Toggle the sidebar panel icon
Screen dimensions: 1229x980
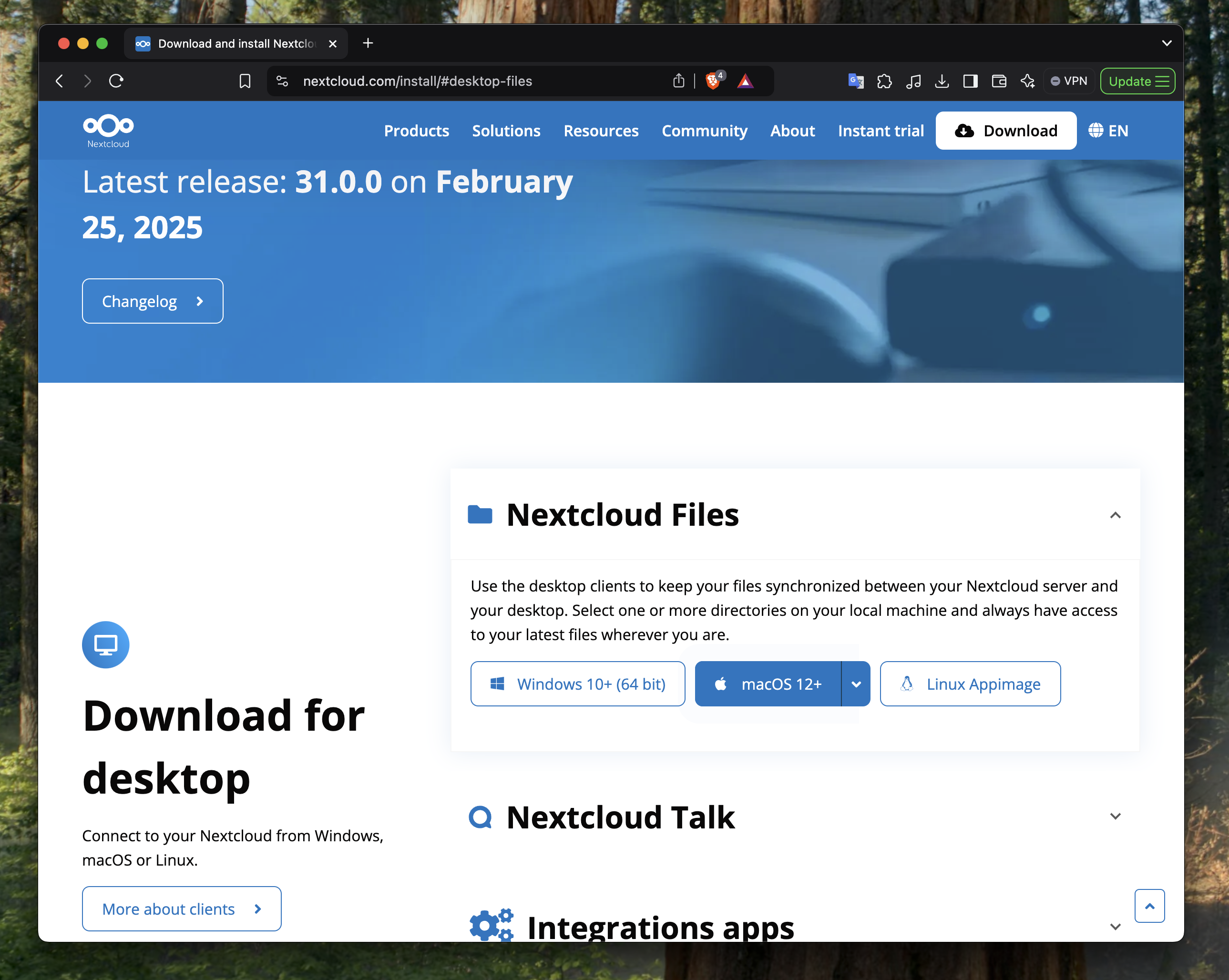[970, 81]
